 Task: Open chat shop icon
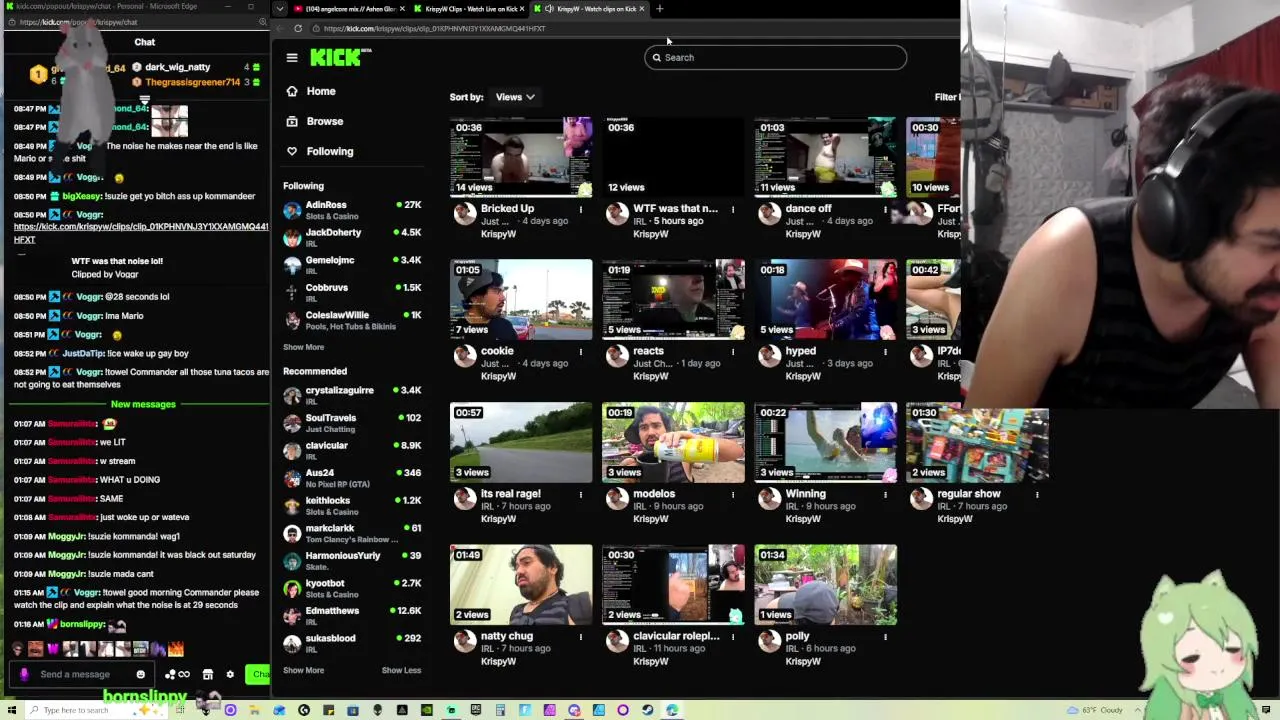tap(207, 675)
